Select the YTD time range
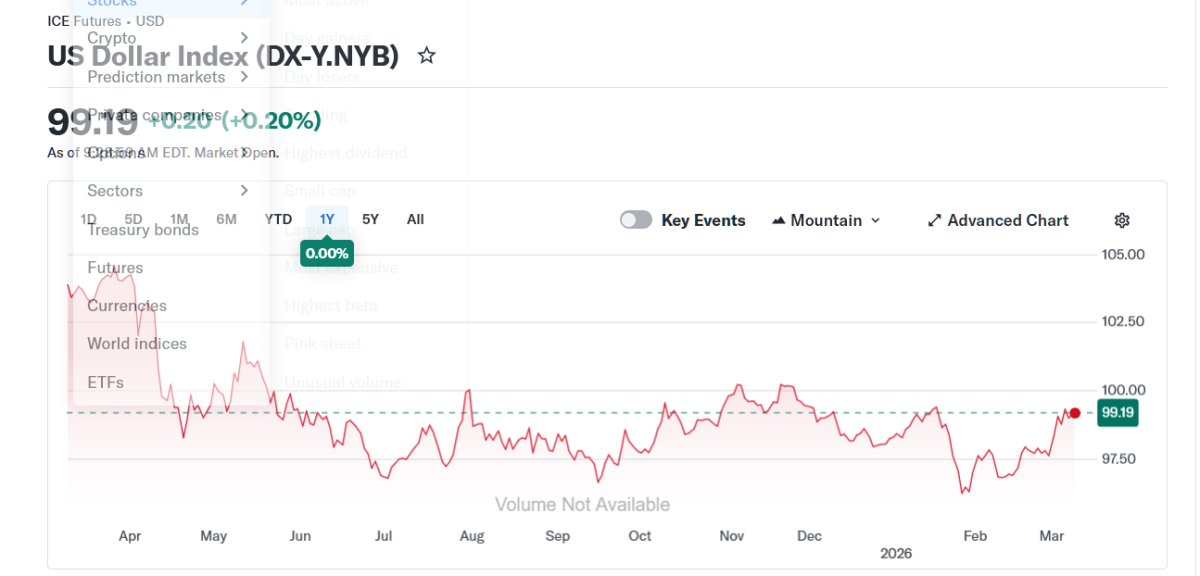Viewport: 1200px width, 576px height. coord(278,219)
